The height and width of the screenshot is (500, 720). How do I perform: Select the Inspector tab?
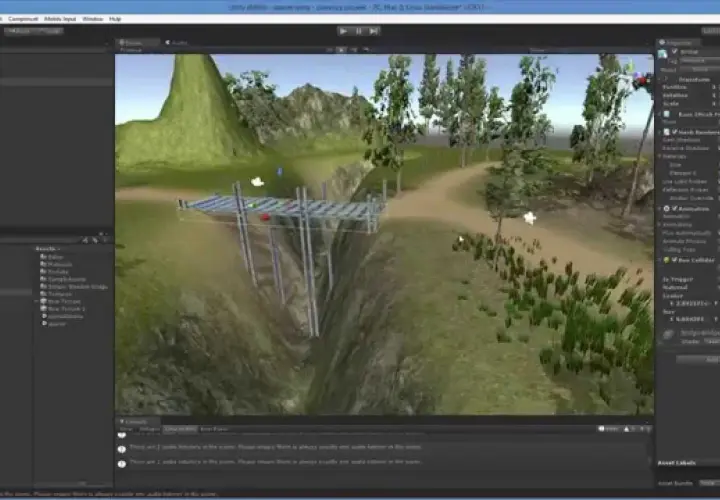(679, 42)
